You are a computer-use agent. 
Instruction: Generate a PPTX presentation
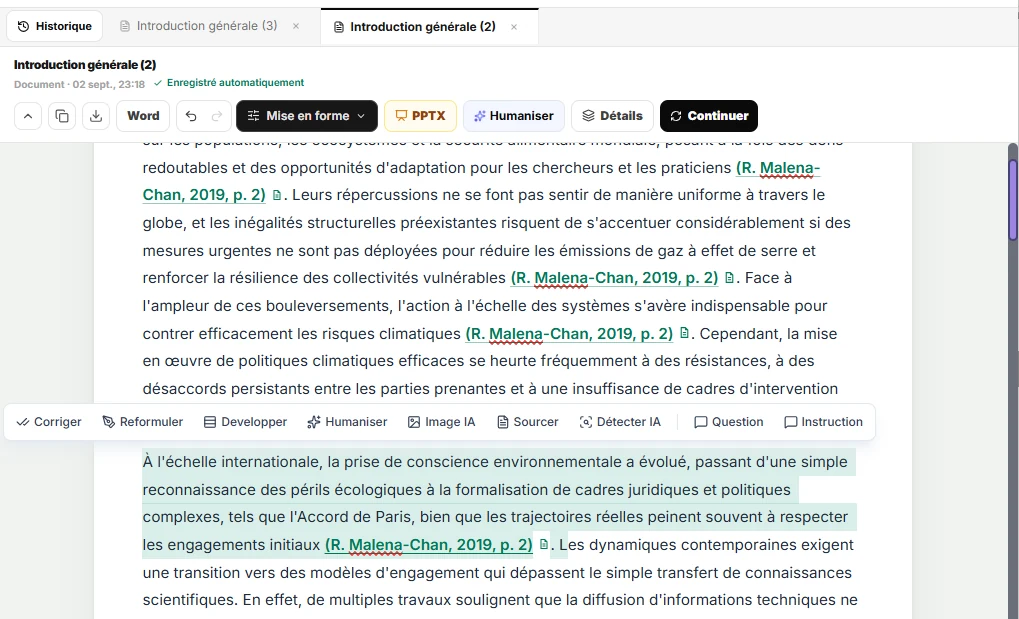coord(420,116)
